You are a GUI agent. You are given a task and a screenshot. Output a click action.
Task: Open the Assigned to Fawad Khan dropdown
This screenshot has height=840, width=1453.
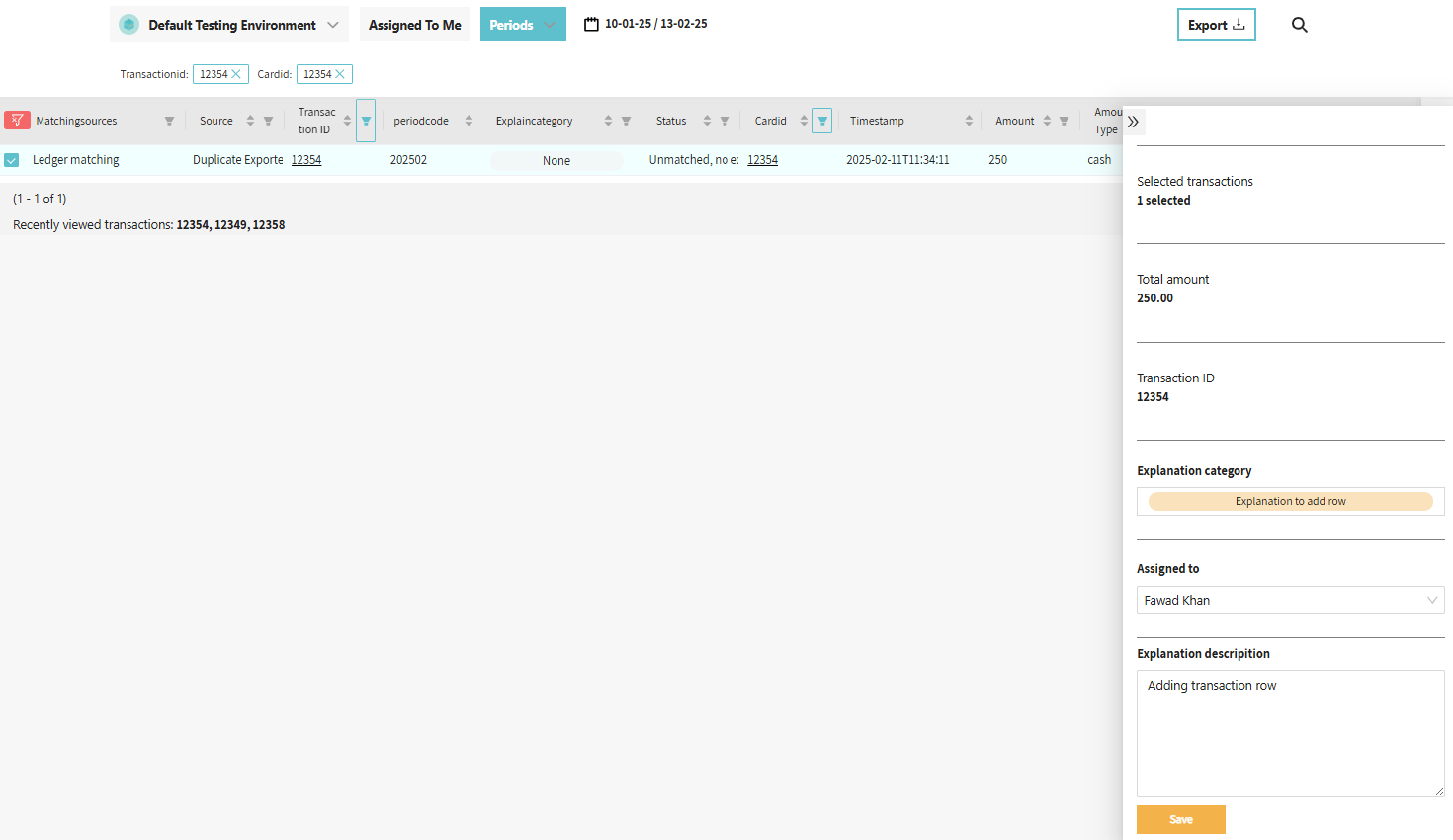(x=1291, y=600)
